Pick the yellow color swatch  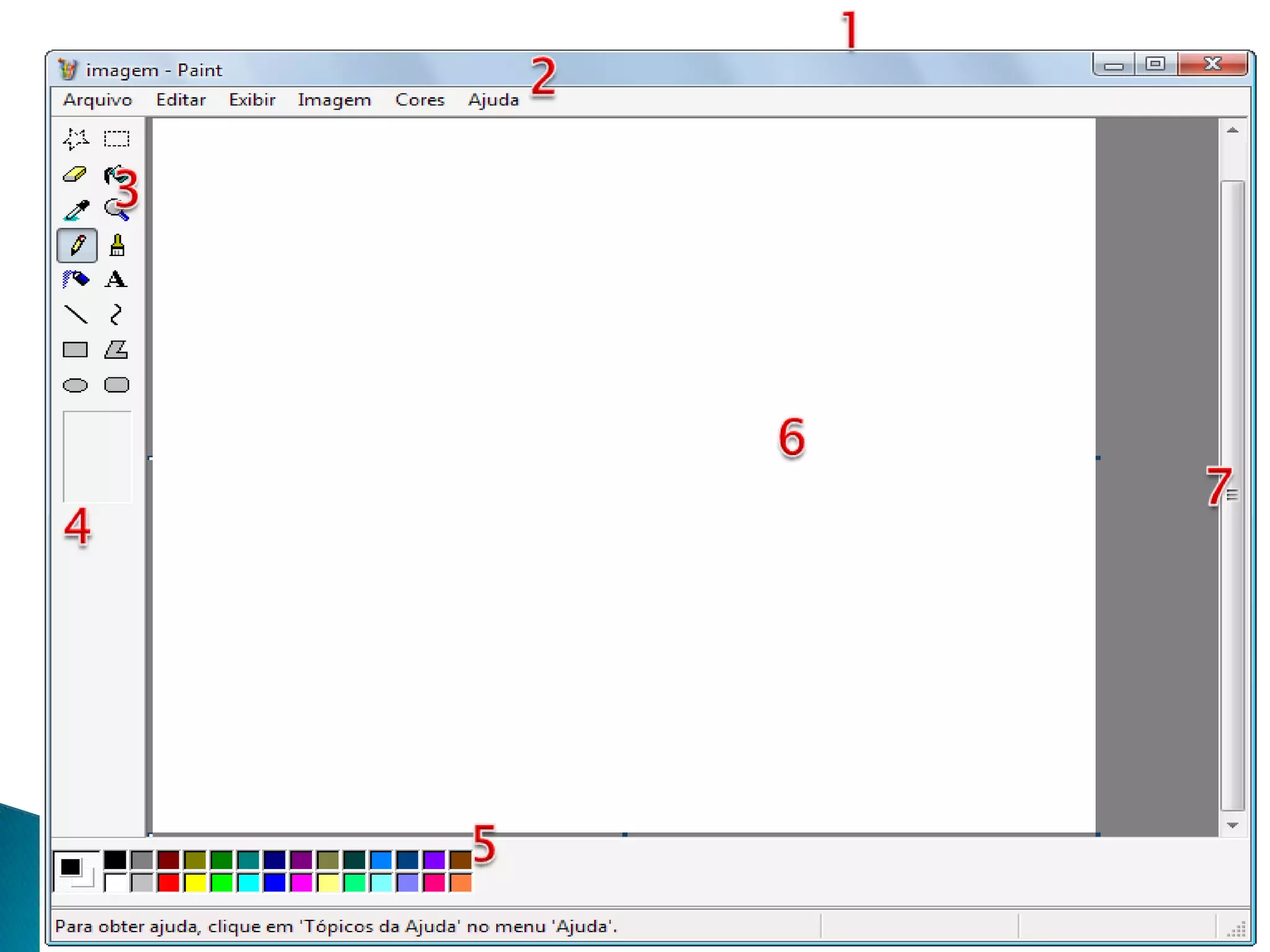[195, 883]
